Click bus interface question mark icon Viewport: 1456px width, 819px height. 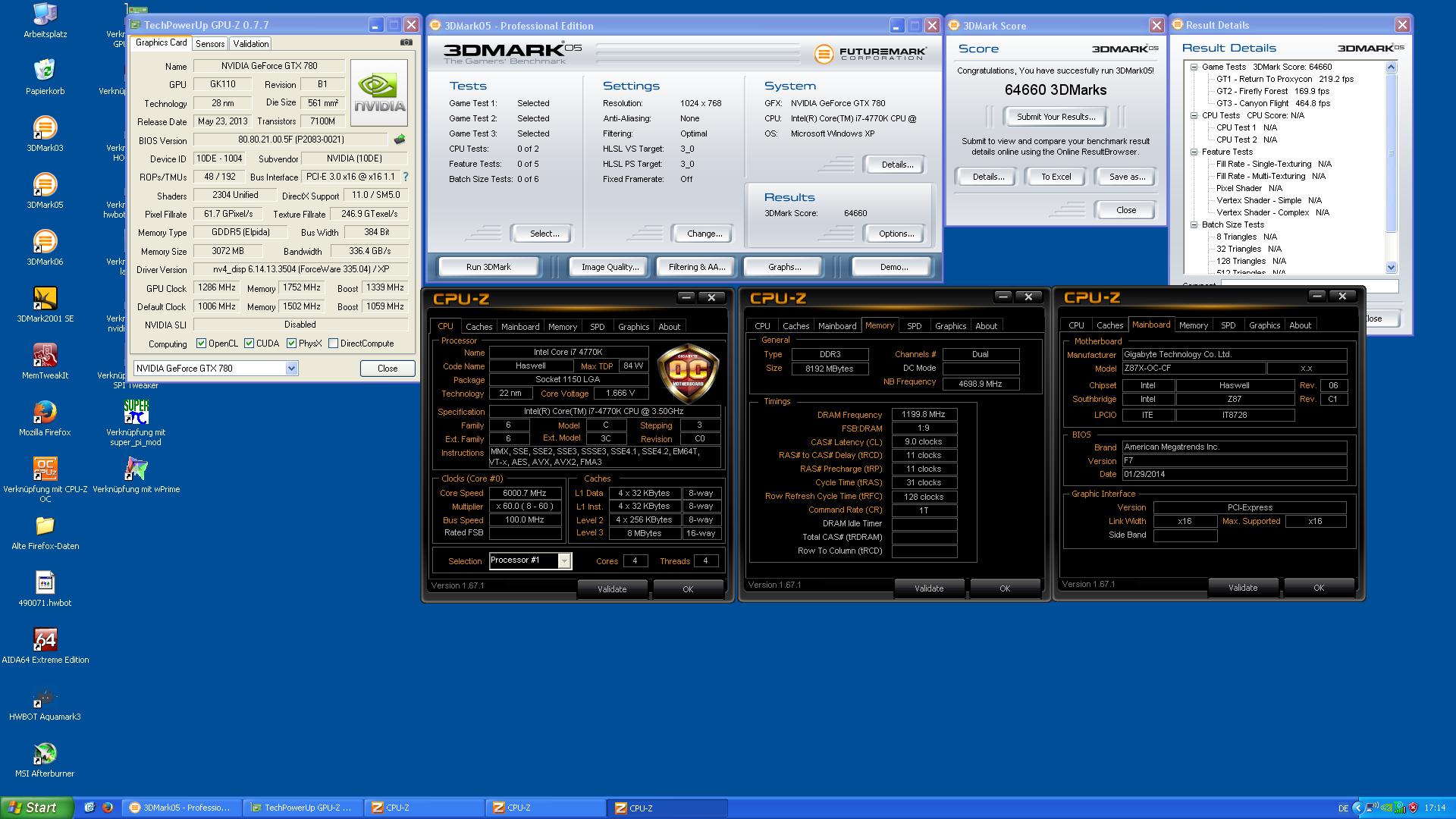[406, 177]
